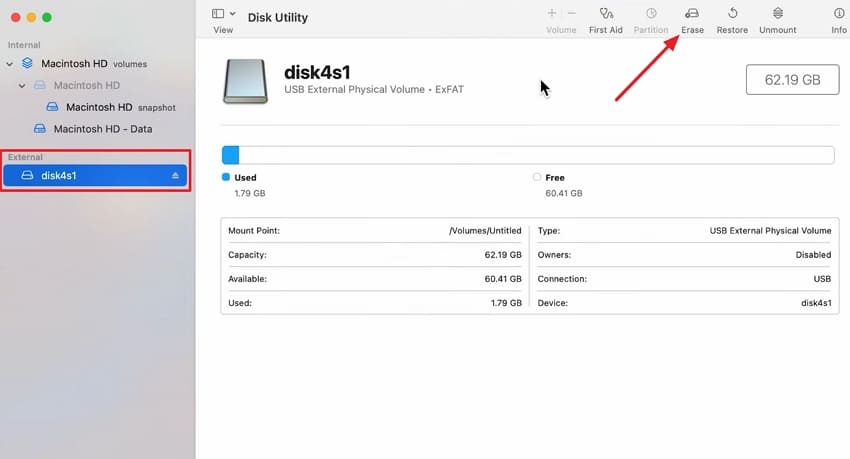Click the Disk Utility window title

278,17
